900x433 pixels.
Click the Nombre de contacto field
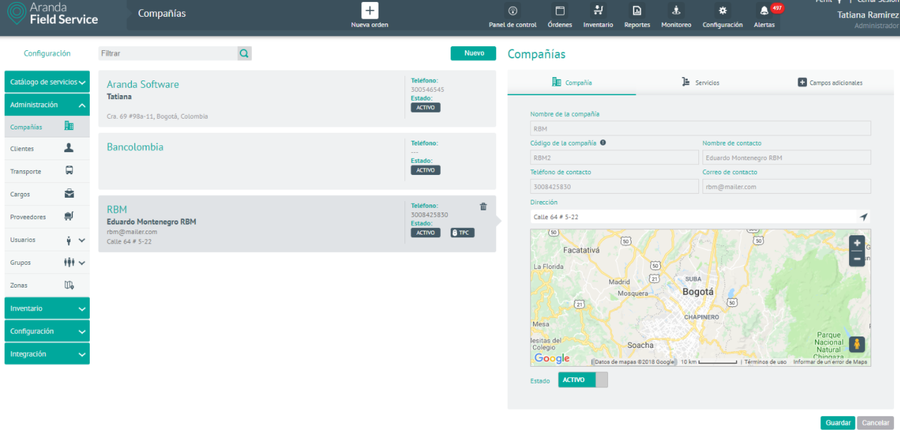pyautogui.click(x=786, y=157)
